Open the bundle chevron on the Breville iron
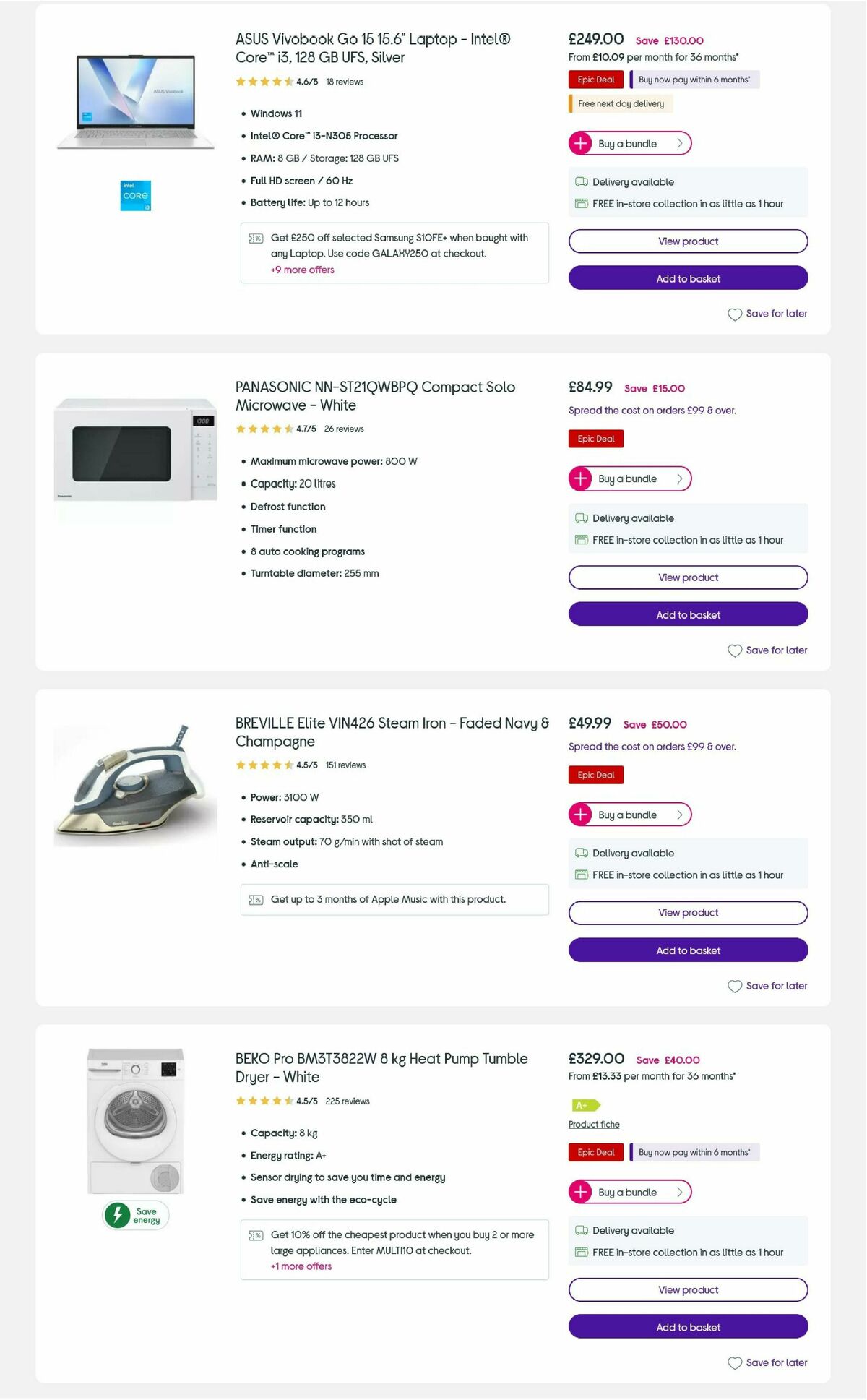Screen dimensions: 867x1400 point(679,815)
